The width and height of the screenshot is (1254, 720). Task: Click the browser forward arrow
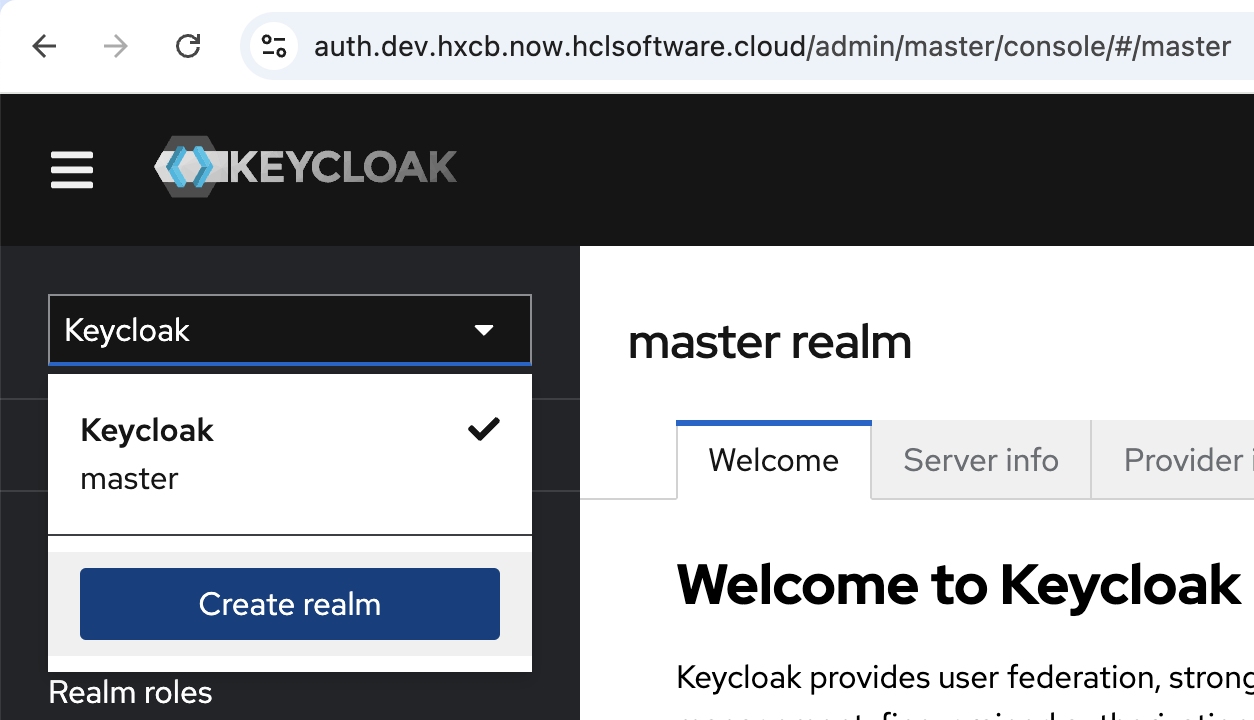tap(116, 46)
